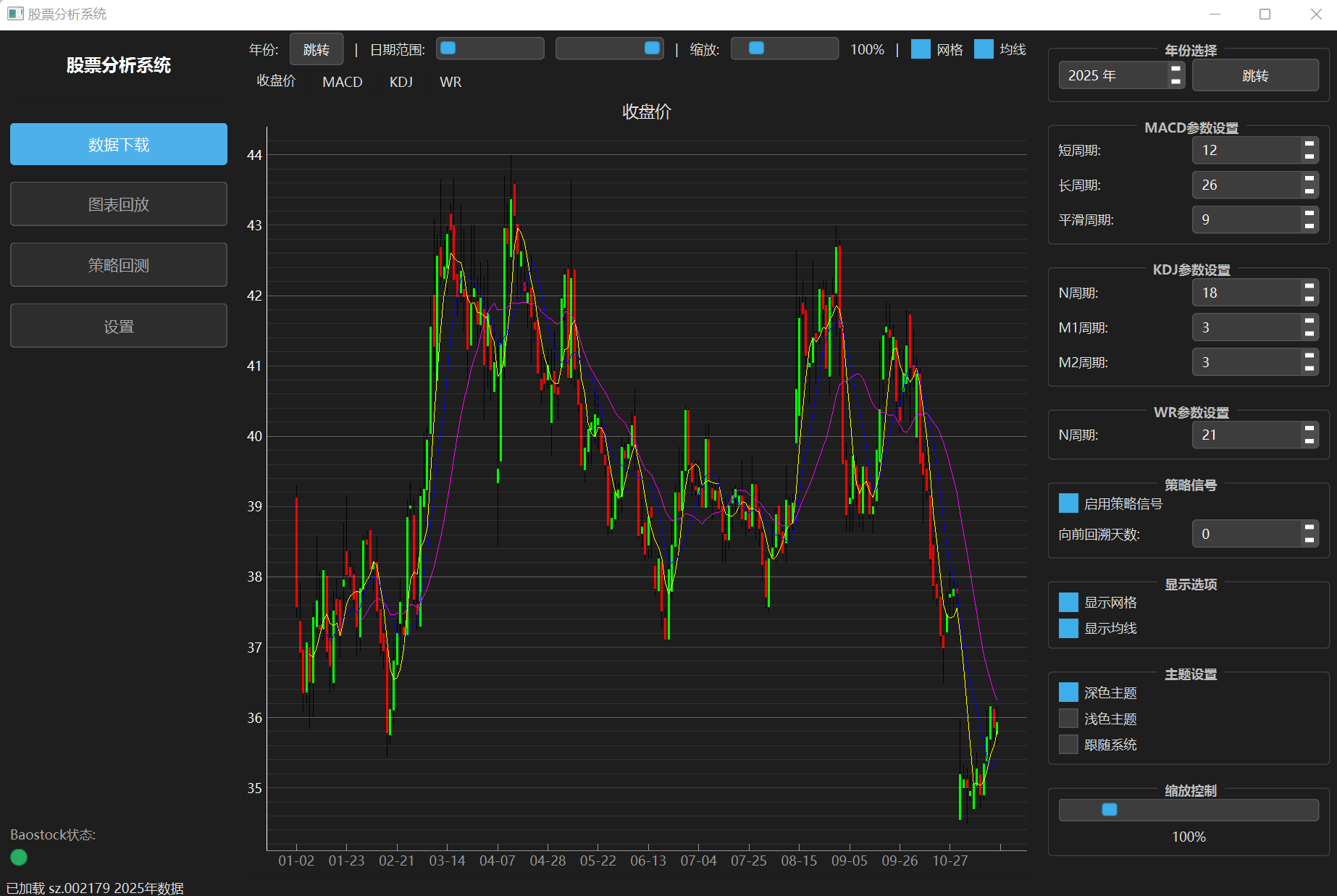
Task: Increase MACD 短周期 value with up arrow
Action: point(1309,143)
